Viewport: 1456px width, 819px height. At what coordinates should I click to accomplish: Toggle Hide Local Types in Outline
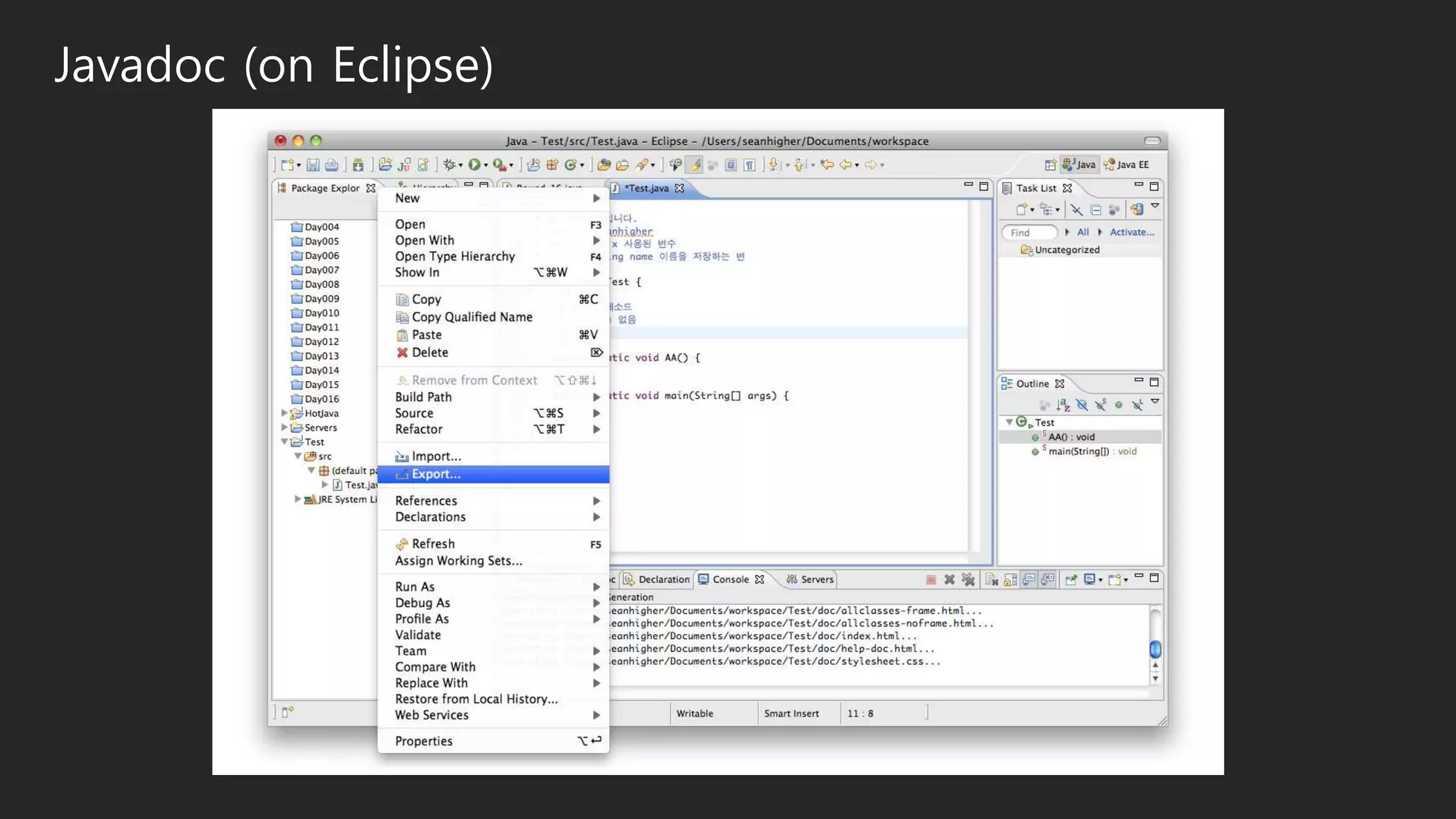1137,405
